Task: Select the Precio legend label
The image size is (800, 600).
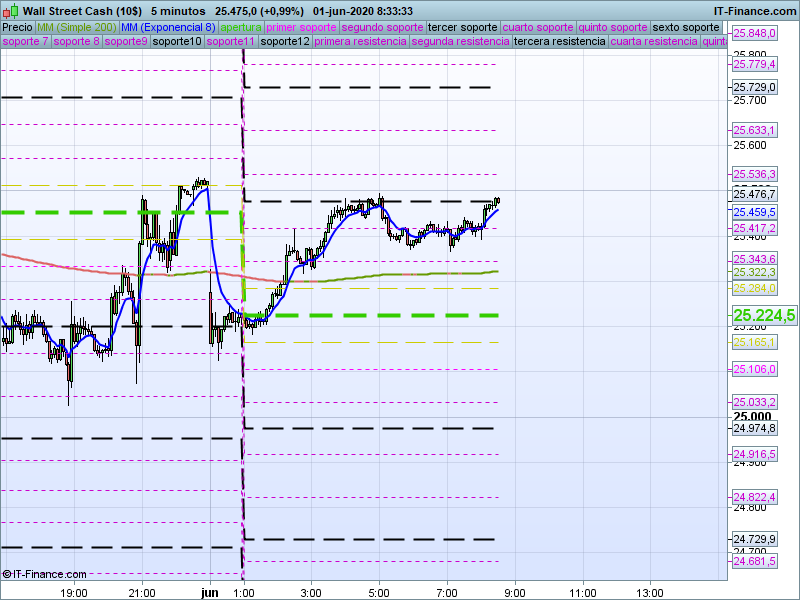Action: tap(17, 28)
